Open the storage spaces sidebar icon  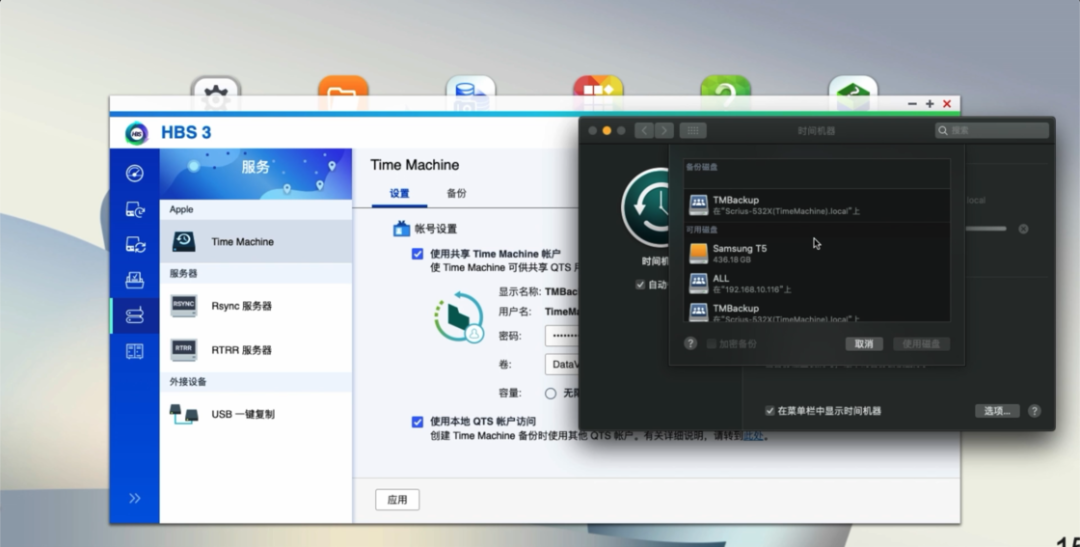[x=134, y=351]
